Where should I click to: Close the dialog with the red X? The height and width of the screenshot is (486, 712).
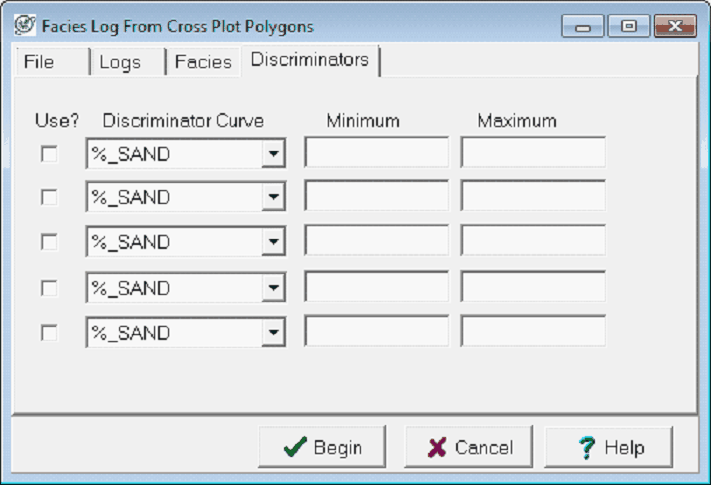676,26
